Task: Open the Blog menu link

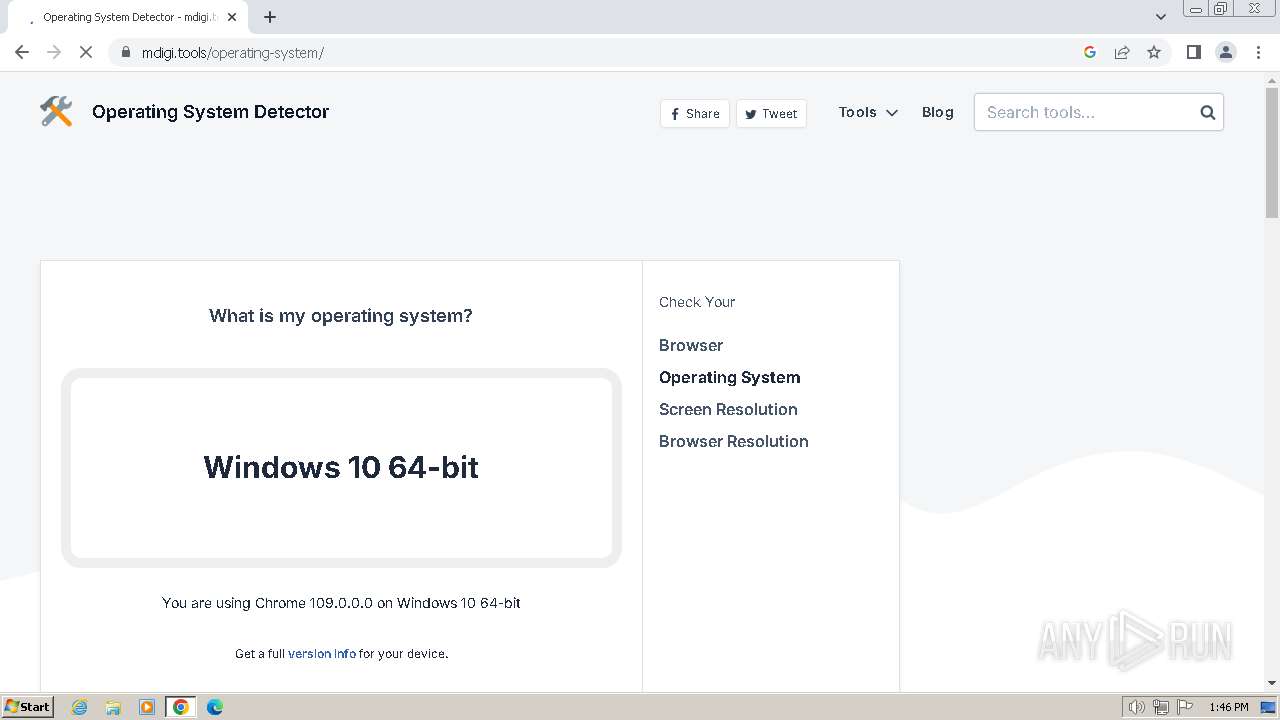Action: tap(938, 112)
